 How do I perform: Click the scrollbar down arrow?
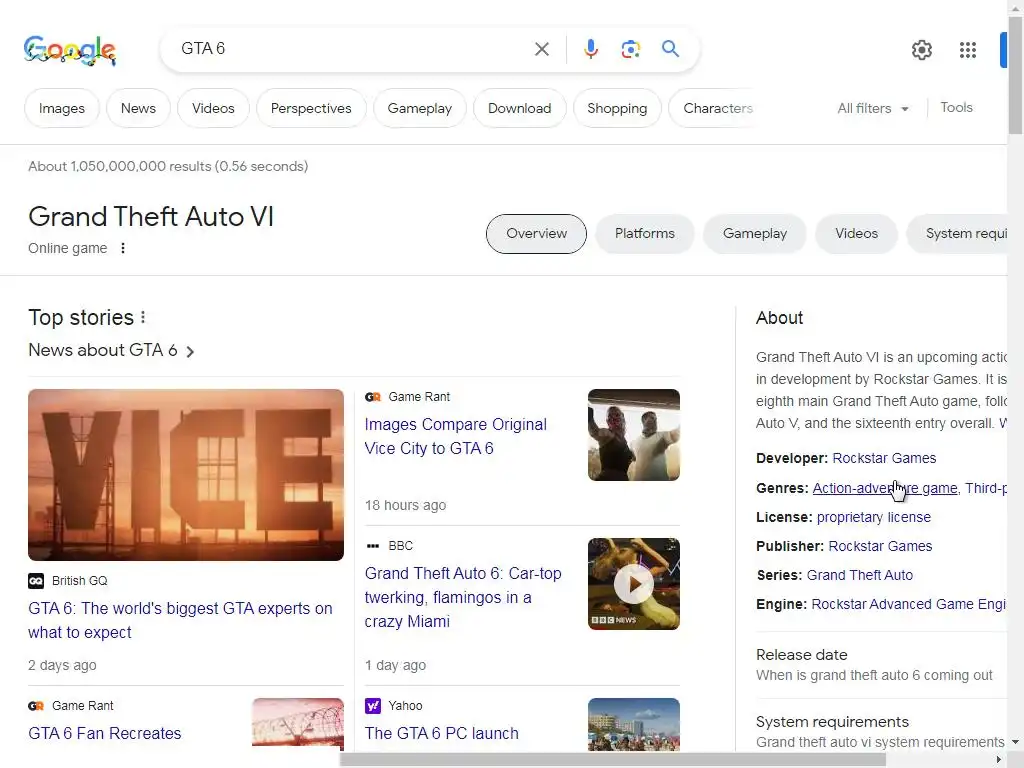pos(1016,742)
